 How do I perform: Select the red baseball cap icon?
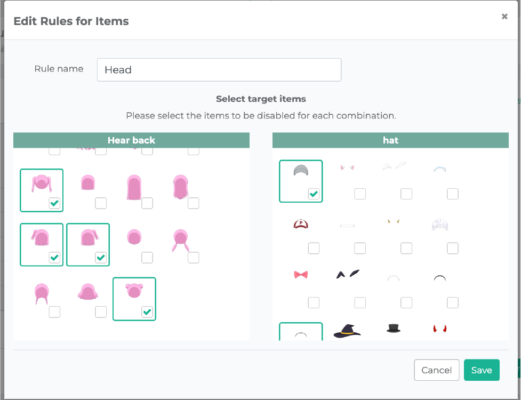click(301, 224)
